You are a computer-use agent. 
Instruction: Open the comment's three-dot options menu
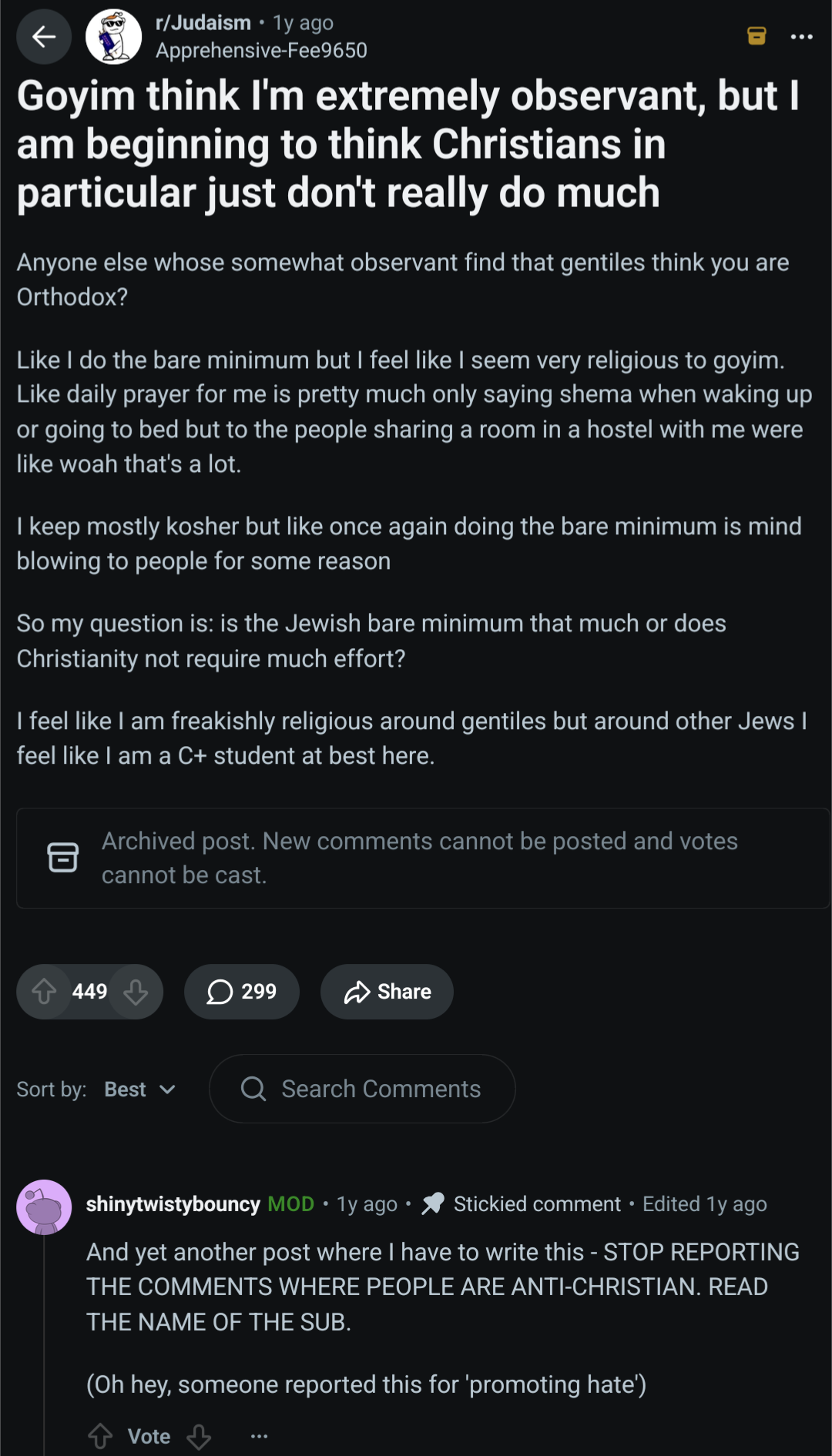[x=259, y=1436]
